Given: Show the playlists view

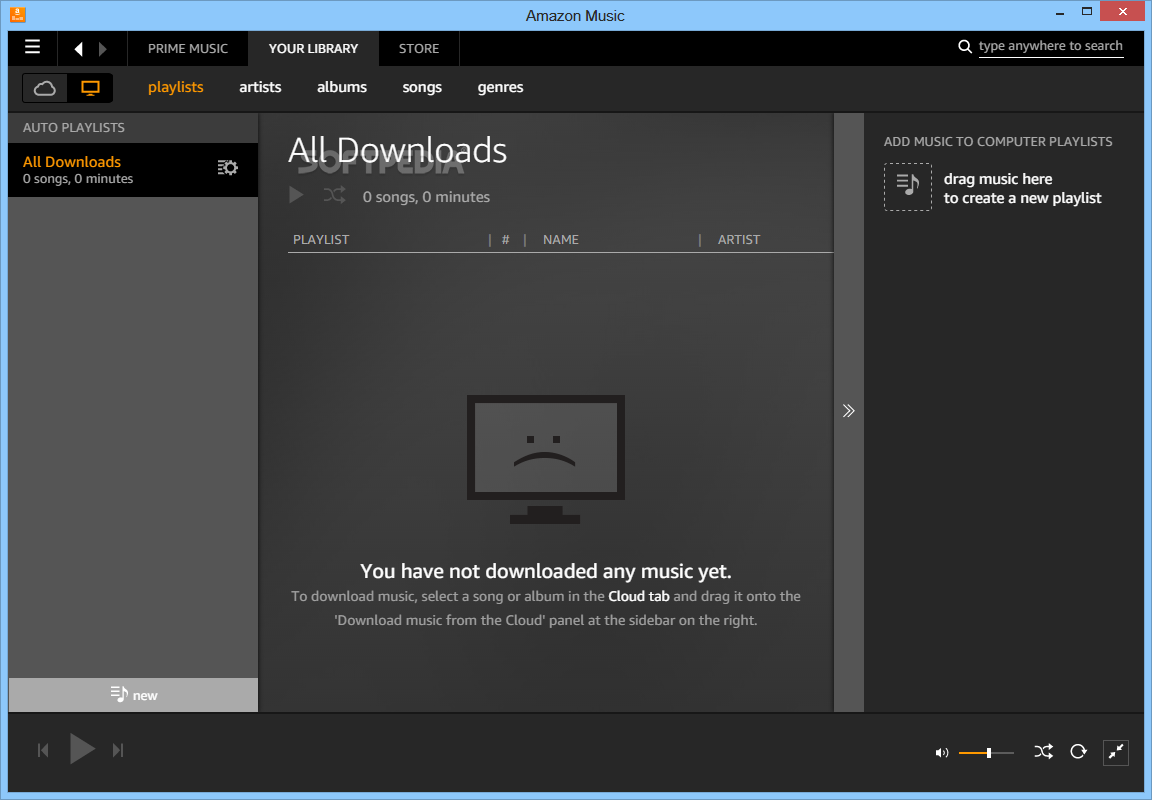Looking at the screenshot, I should [x=176, y=87].
